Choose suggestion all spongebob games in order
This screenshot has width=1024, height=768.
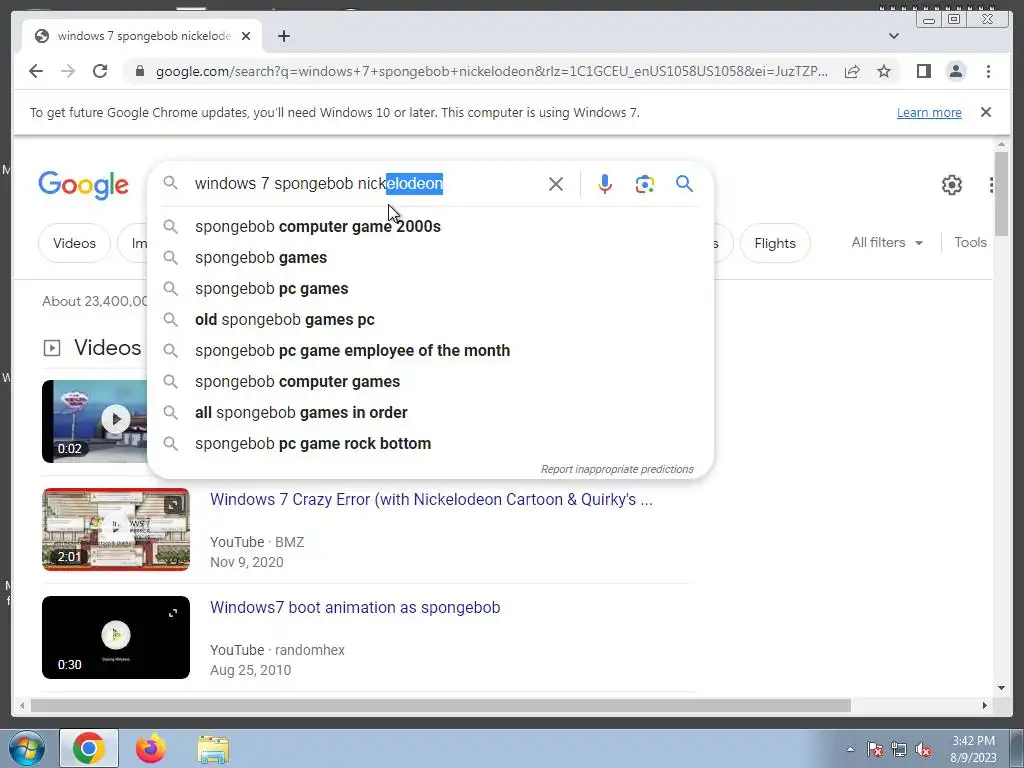[x=430, y=413]
